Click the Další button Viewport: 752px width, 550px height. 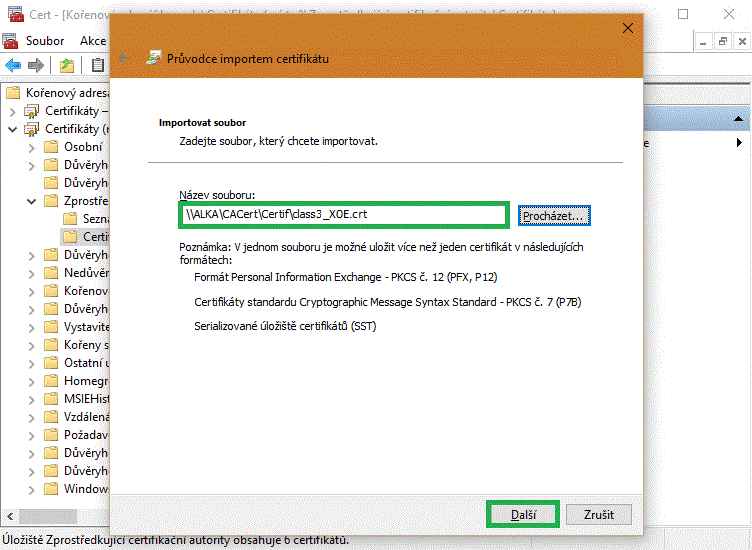point(523,515)
